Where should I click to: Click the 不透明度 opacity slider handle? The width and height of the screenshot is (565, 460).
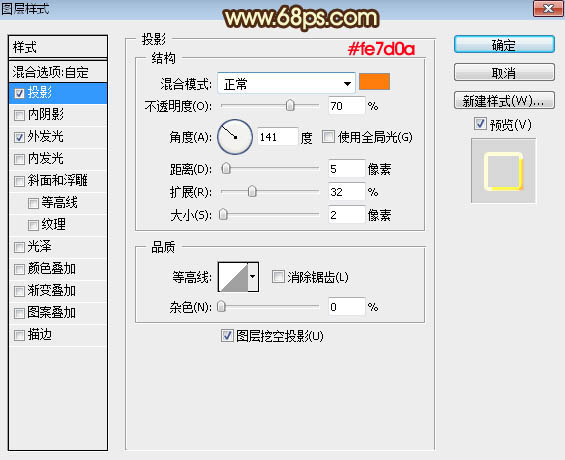click(290, 105)
